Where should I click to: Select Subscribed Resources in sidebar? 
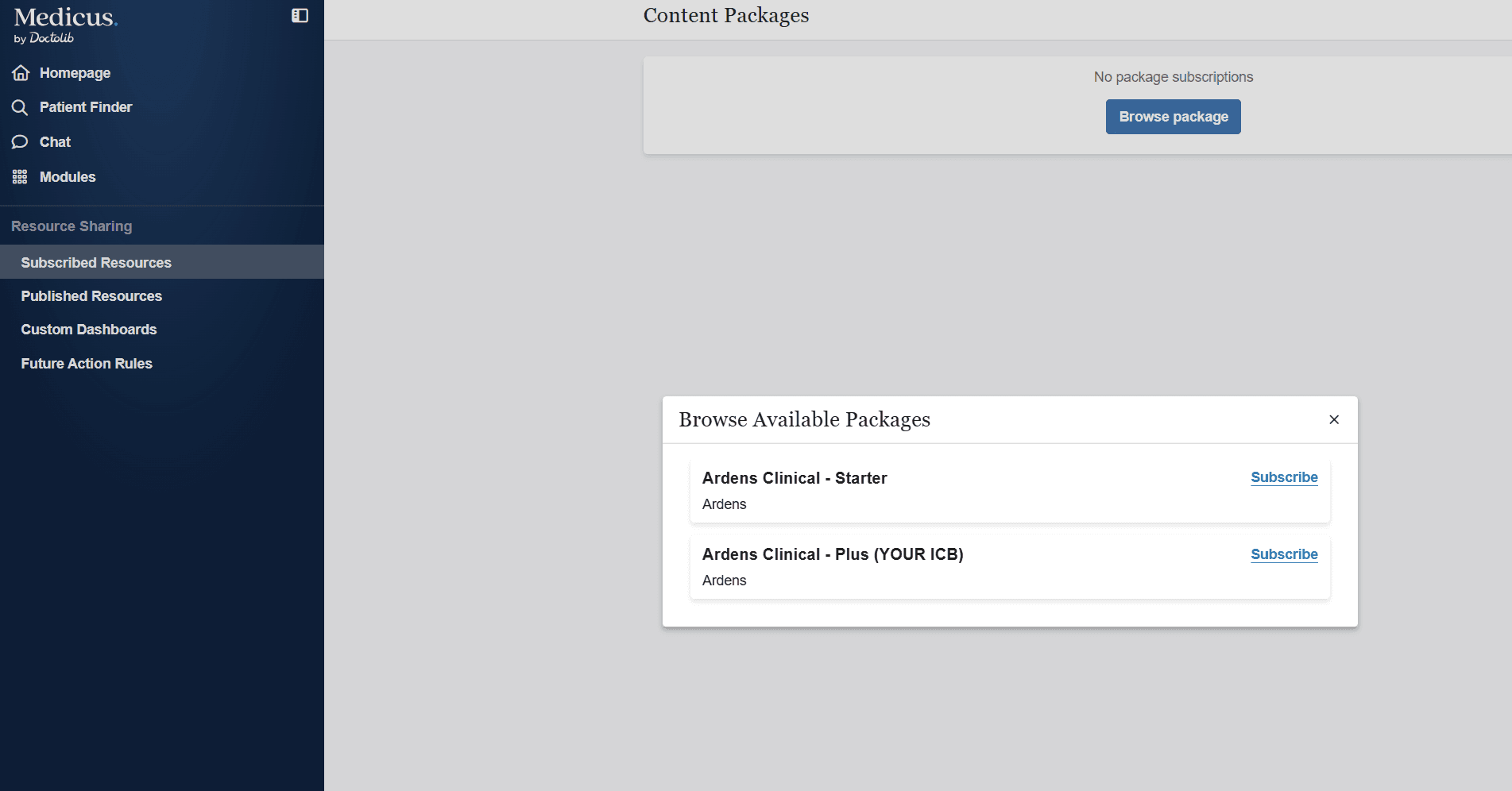coord(162,262)
